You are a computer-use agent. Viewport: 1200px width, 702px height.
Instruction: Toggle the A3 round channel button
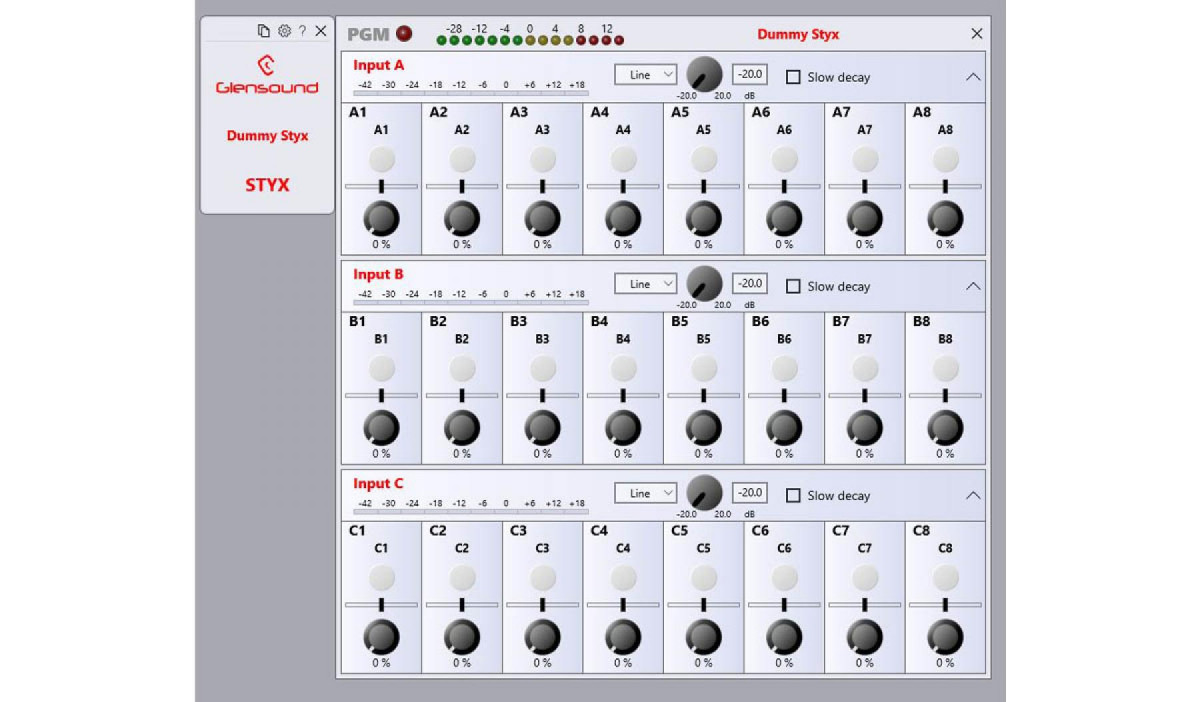pos(542,159)
